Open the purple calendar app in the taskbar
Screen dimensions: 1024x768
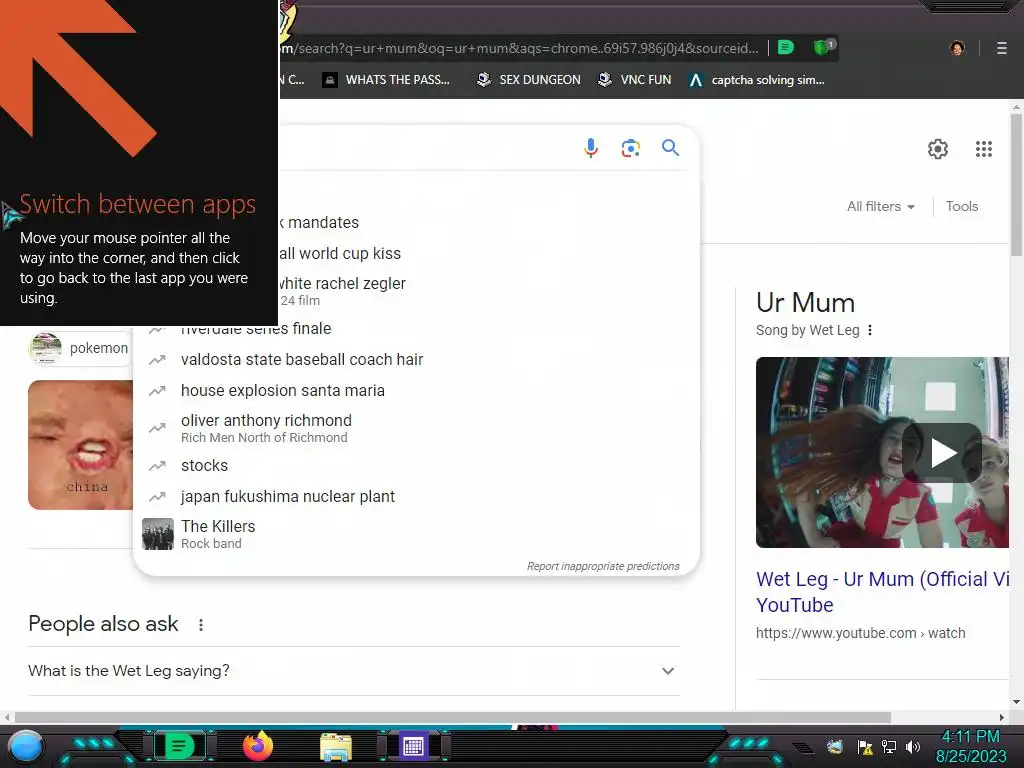[x=413, y=746]
